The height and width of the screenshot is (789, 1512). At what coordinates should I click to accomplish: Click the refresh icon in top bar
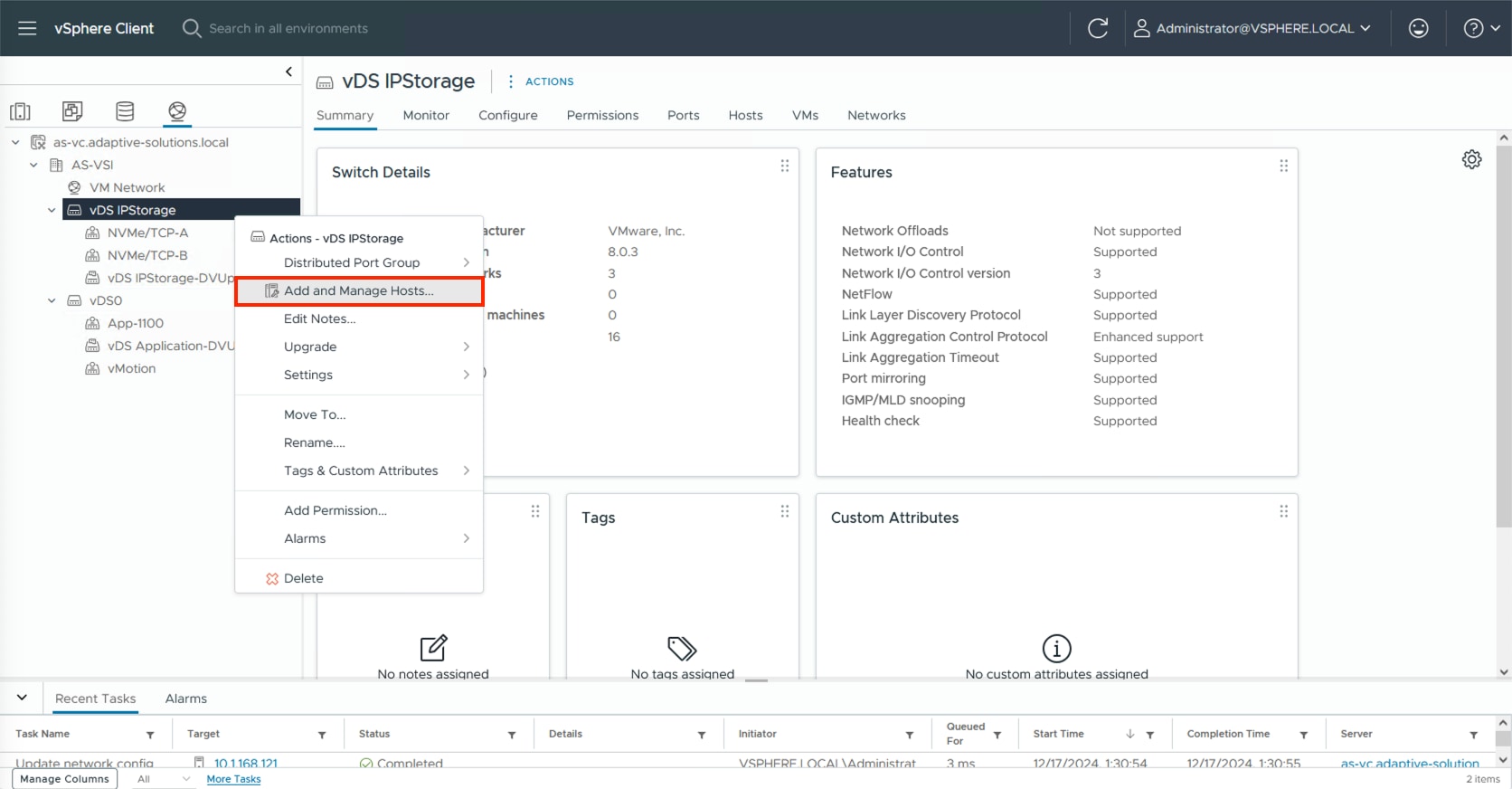(1097, 28)
